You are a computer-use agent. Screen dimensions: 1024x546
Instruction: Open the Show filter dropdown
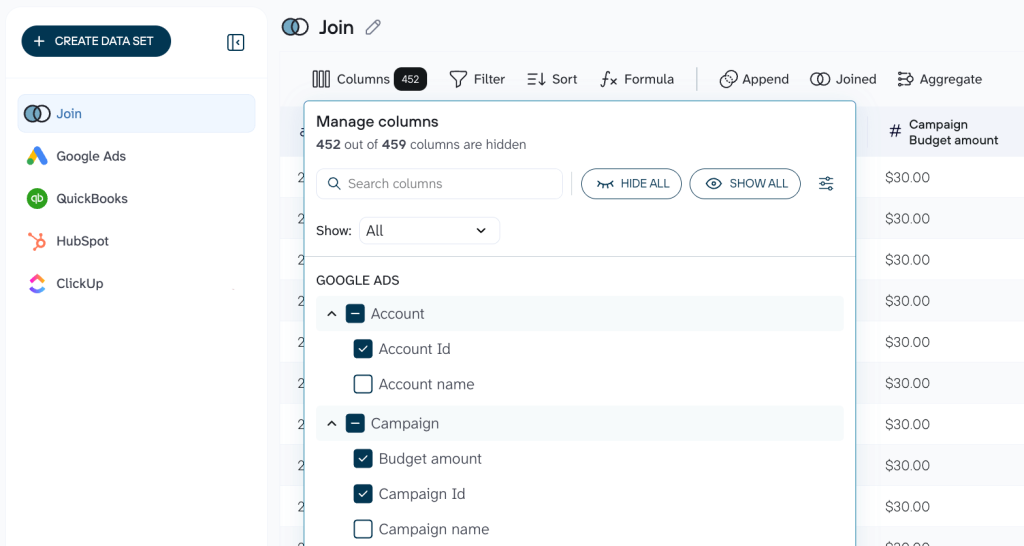pos(429,231)
